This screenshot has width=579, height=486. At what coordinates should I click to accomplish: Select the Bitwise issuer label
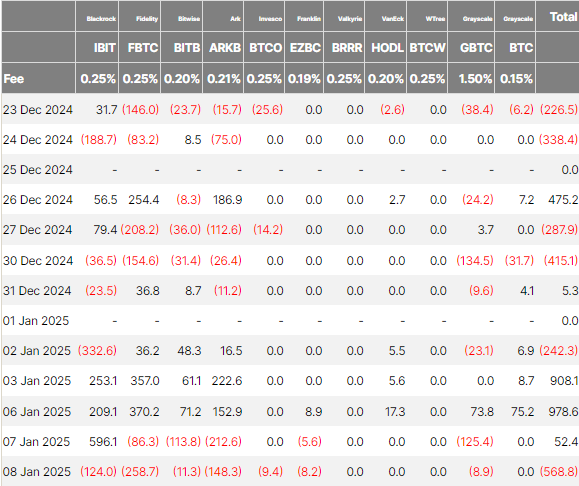coord(189,19)
